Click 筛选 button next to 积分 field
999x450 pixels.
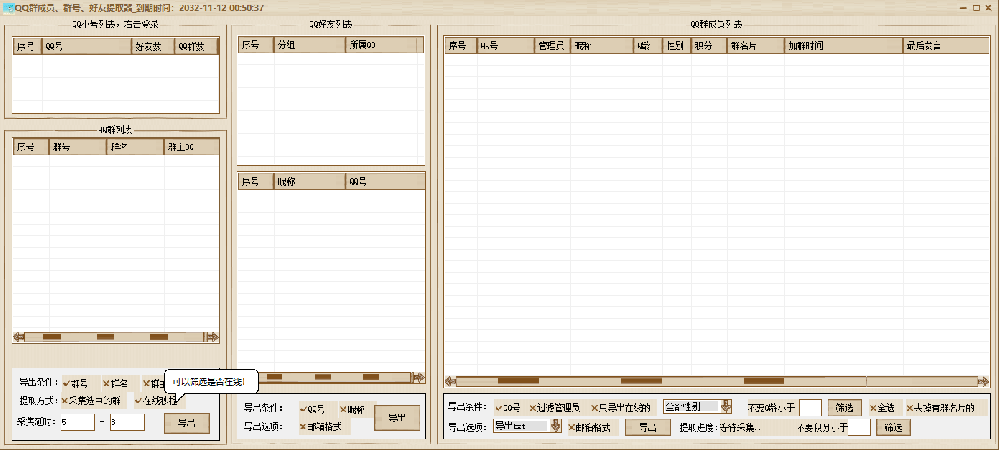(893, 428)
